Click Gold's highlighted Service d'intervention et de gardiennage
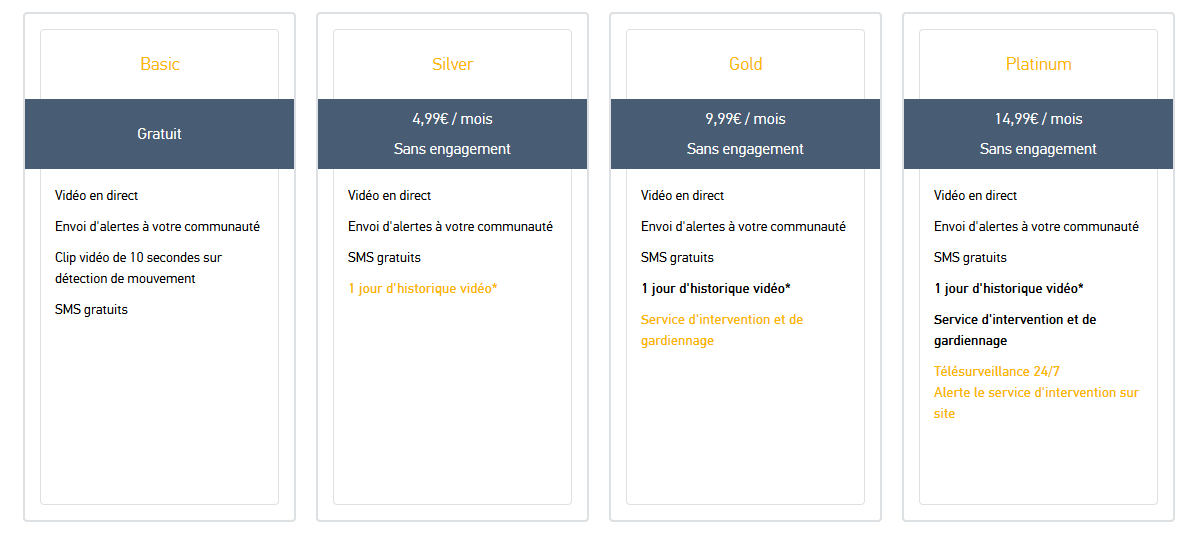 [x=722, y=330]
